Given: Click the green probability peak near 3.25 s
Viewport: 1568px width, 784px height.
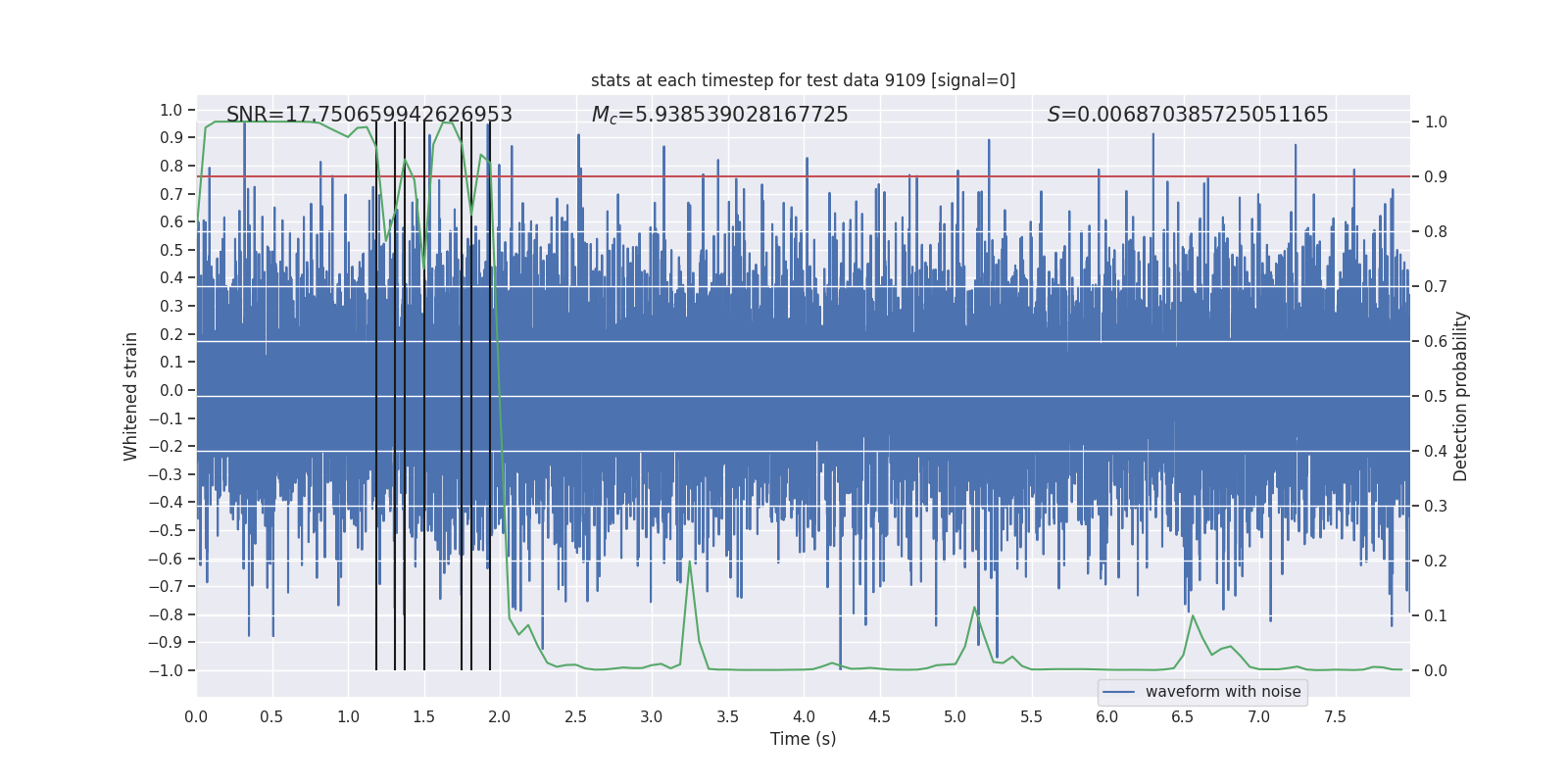Looking at the screenshot, I should coord(690,562).
